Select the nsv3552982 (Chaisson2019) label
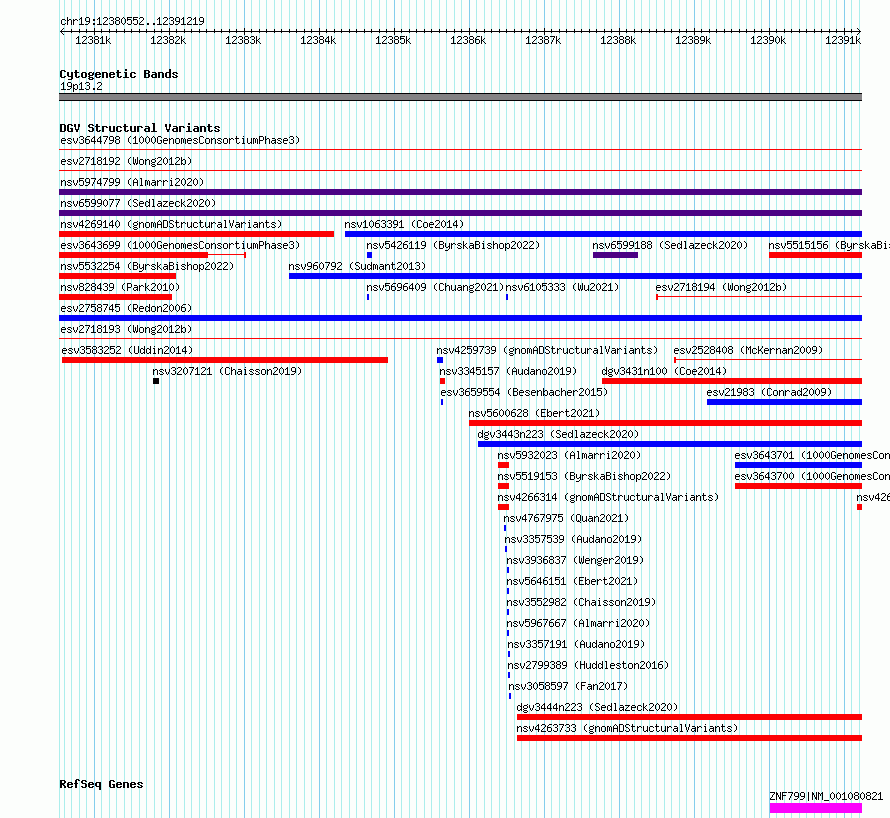The height and width of the screenshot is (818, 890). pyautogui.click(x=581, y=602)
